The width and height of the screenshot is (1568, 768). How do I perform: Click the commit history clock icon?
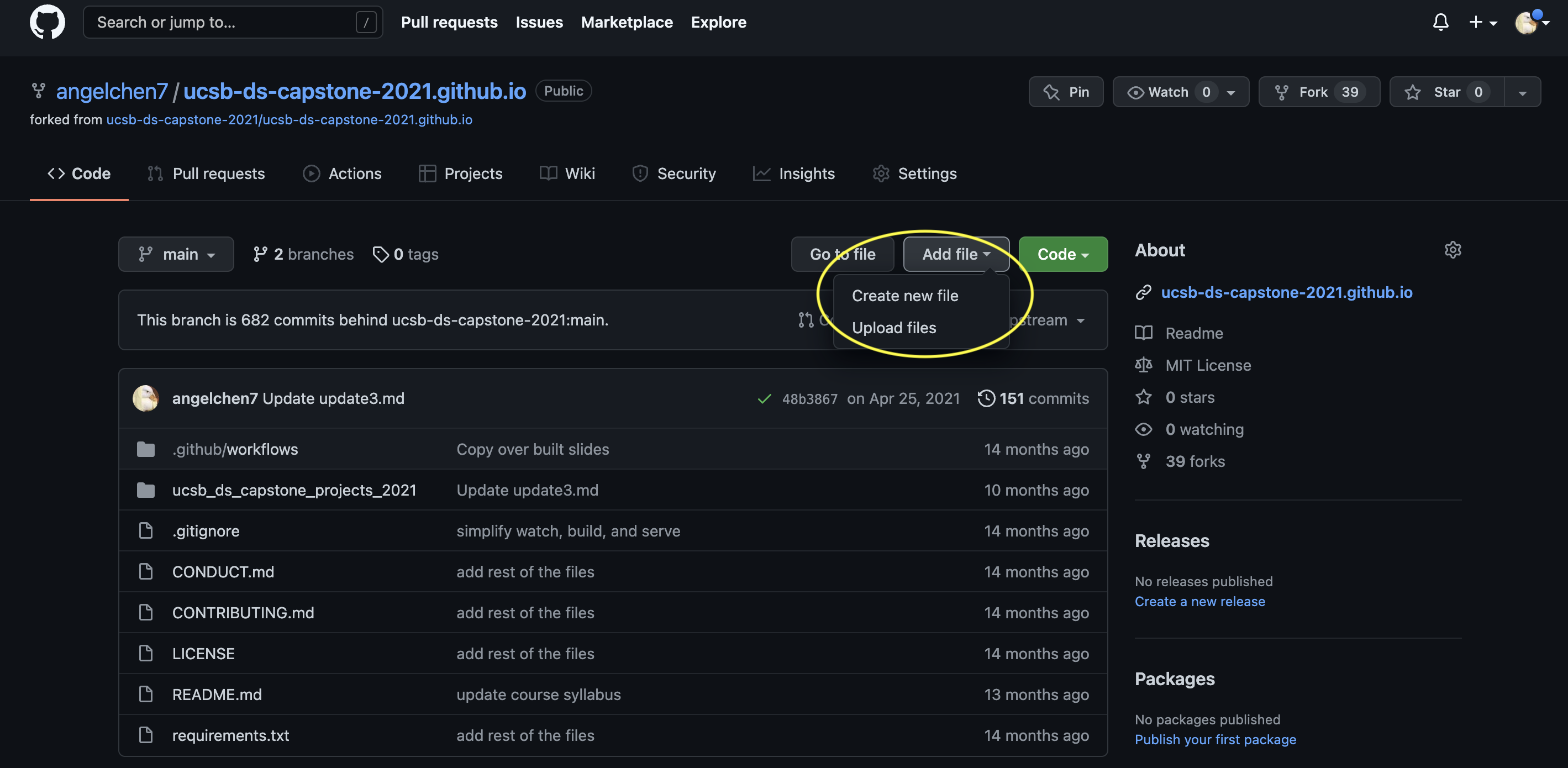coord(986,398)
